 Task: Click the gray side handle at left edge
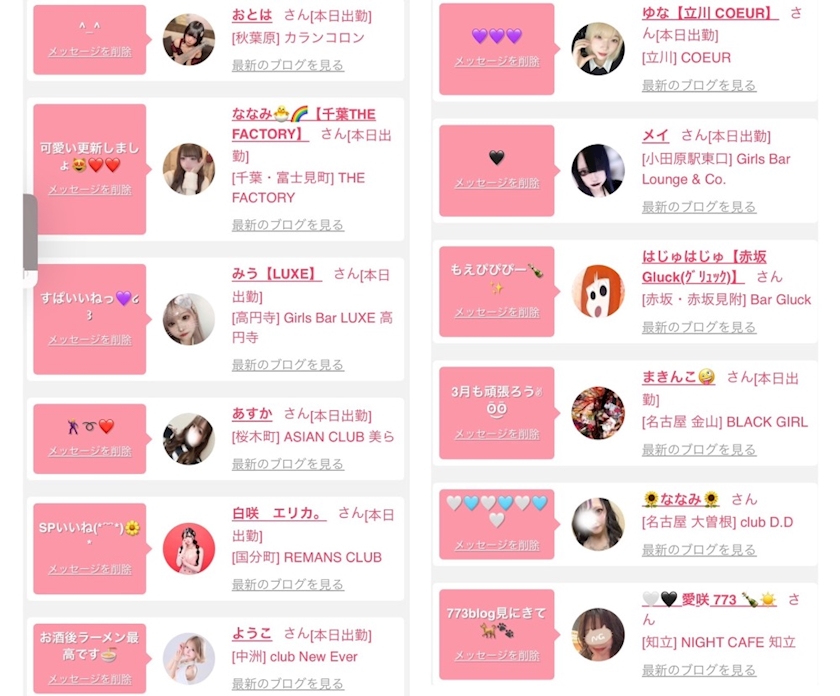pos(31,233)
